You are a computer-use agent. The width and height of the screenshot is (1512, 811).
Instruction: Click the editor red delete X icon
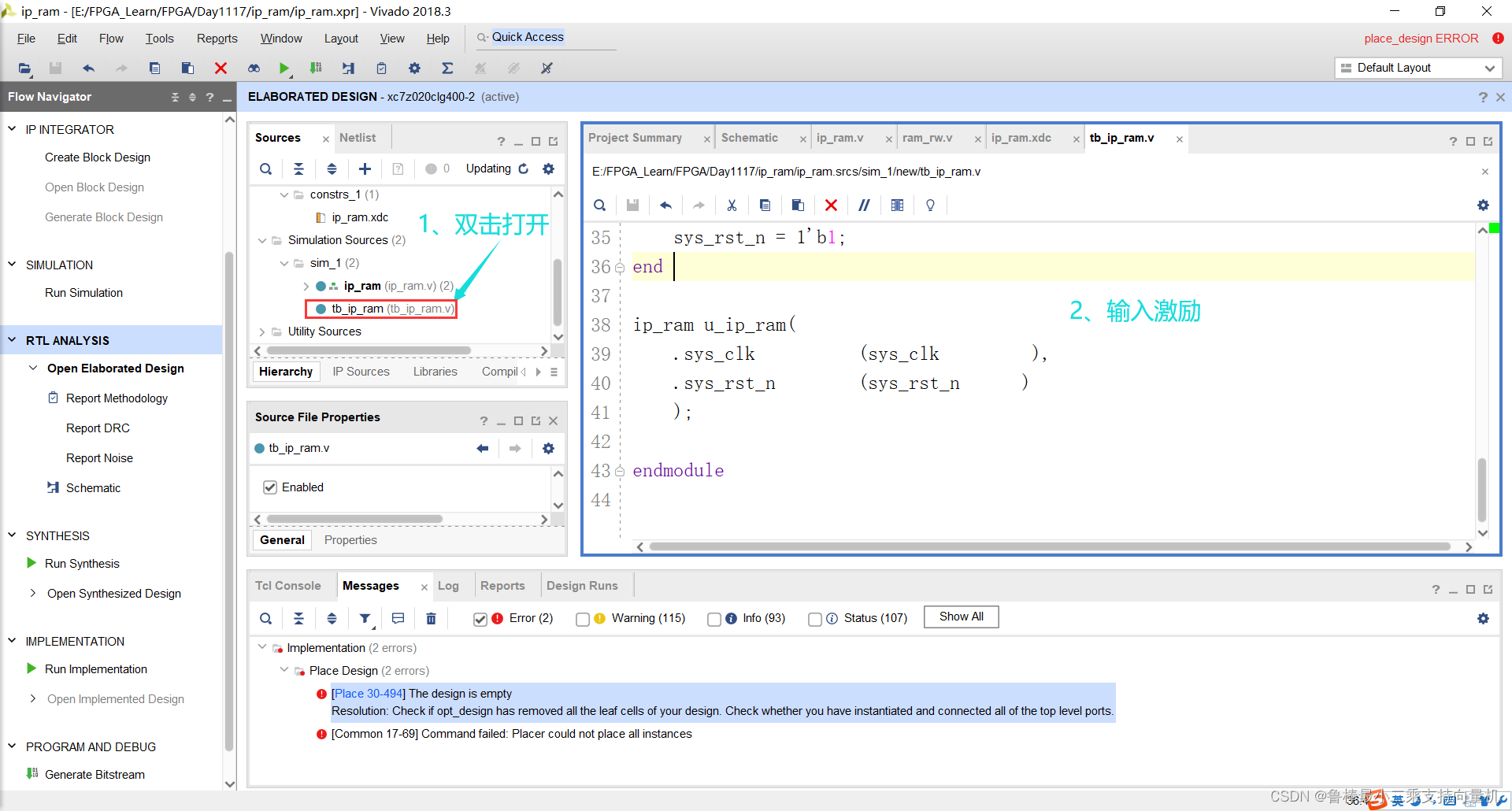[x=831, y=205]
